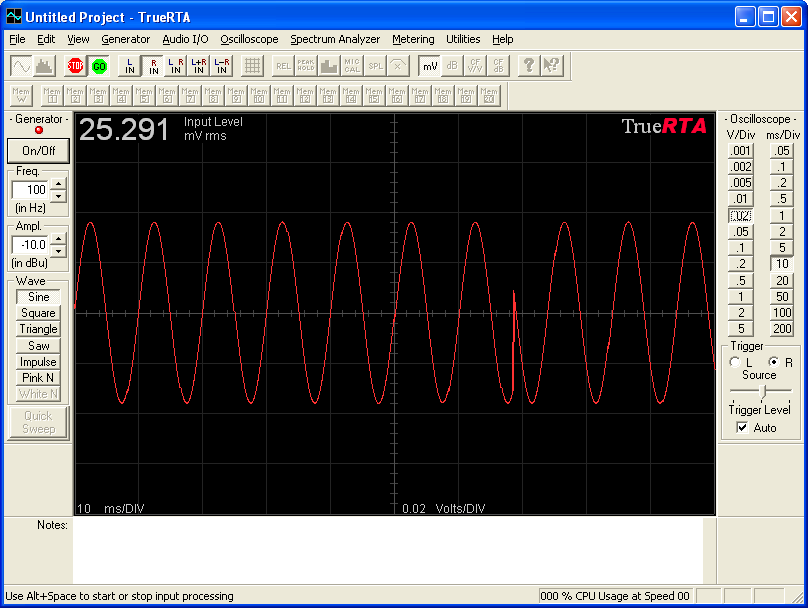This screenshot has width=808, height=608.
Task: Adjust the Trigger Level slider
Action: click(763, 392)
